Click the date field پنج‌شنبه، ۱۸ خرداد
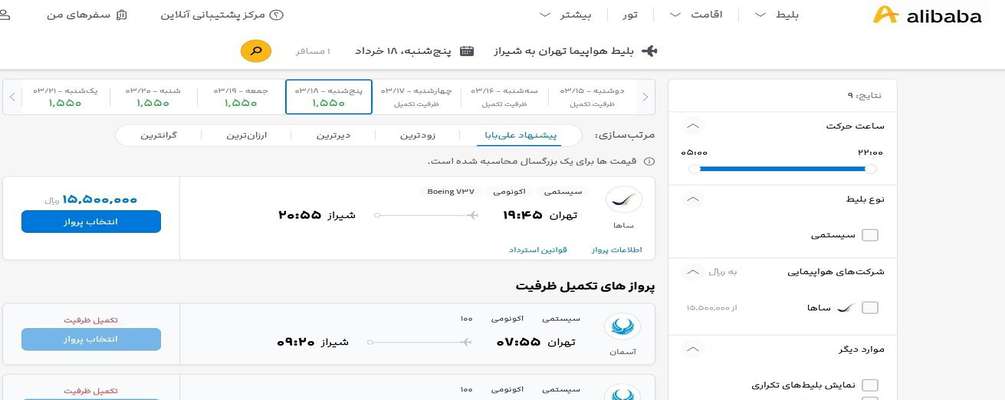The width and height of the screenshot is (1005, 400). (x=403, y=51)
